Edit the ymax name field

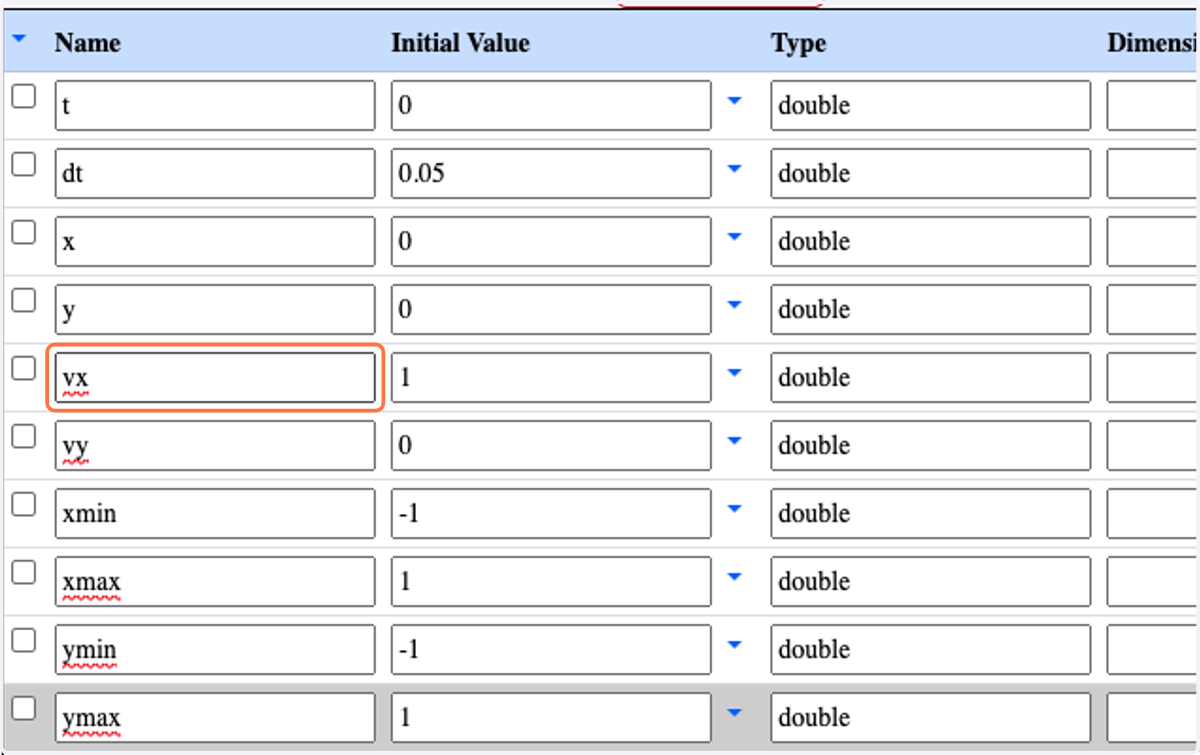215,718
